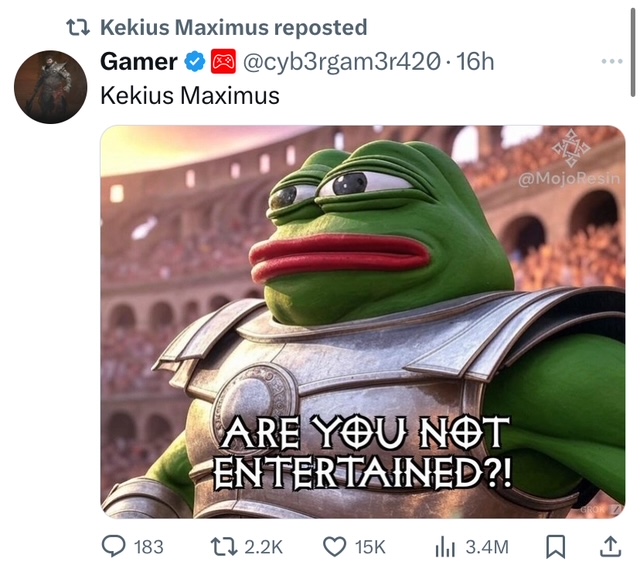Viewport: 640px width, 572px height.
Task: Click Kekius Maximus reposted label
Action: 234,28
